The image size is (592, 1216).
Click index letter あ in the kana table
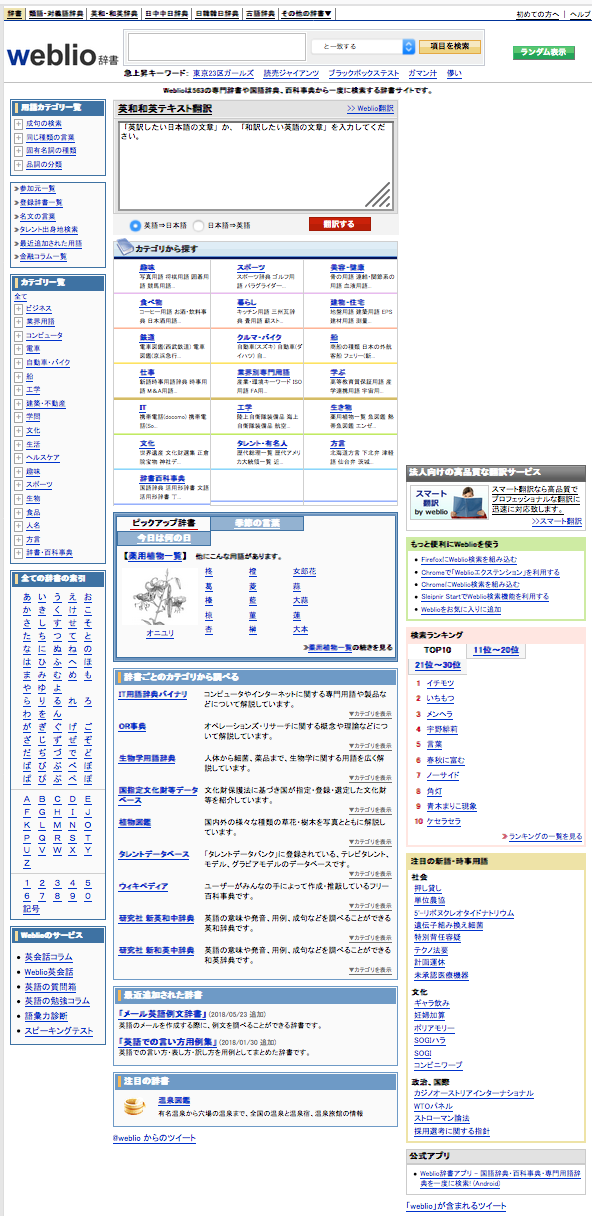point(28,596)
